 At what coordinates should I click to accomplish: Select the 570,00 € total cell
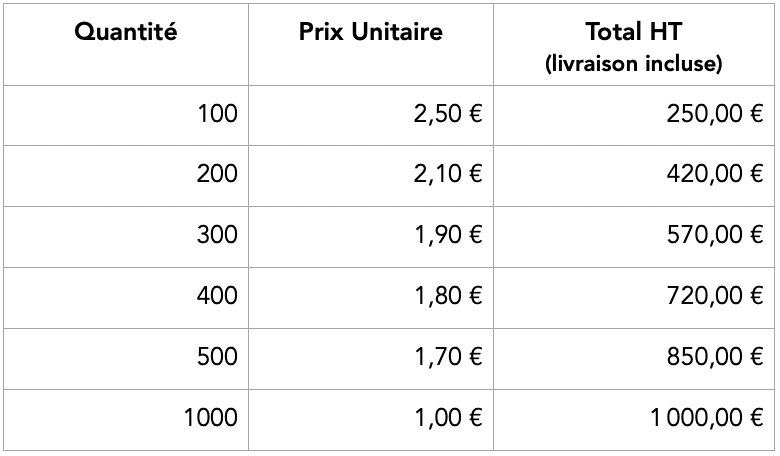point(714,235)
